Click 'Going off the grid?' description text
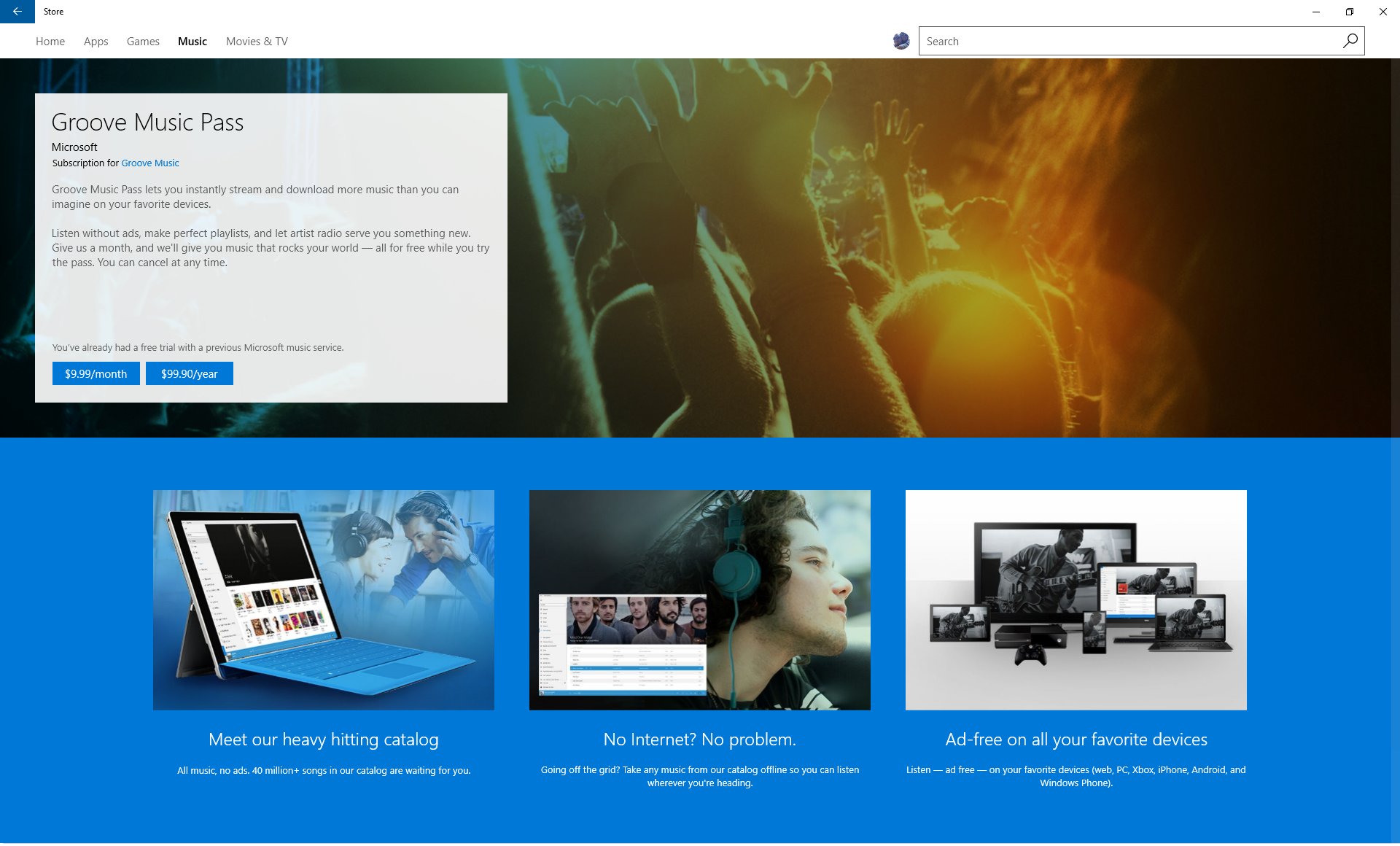This screenshot has width=1400, height=846. [x=700, y=777]
